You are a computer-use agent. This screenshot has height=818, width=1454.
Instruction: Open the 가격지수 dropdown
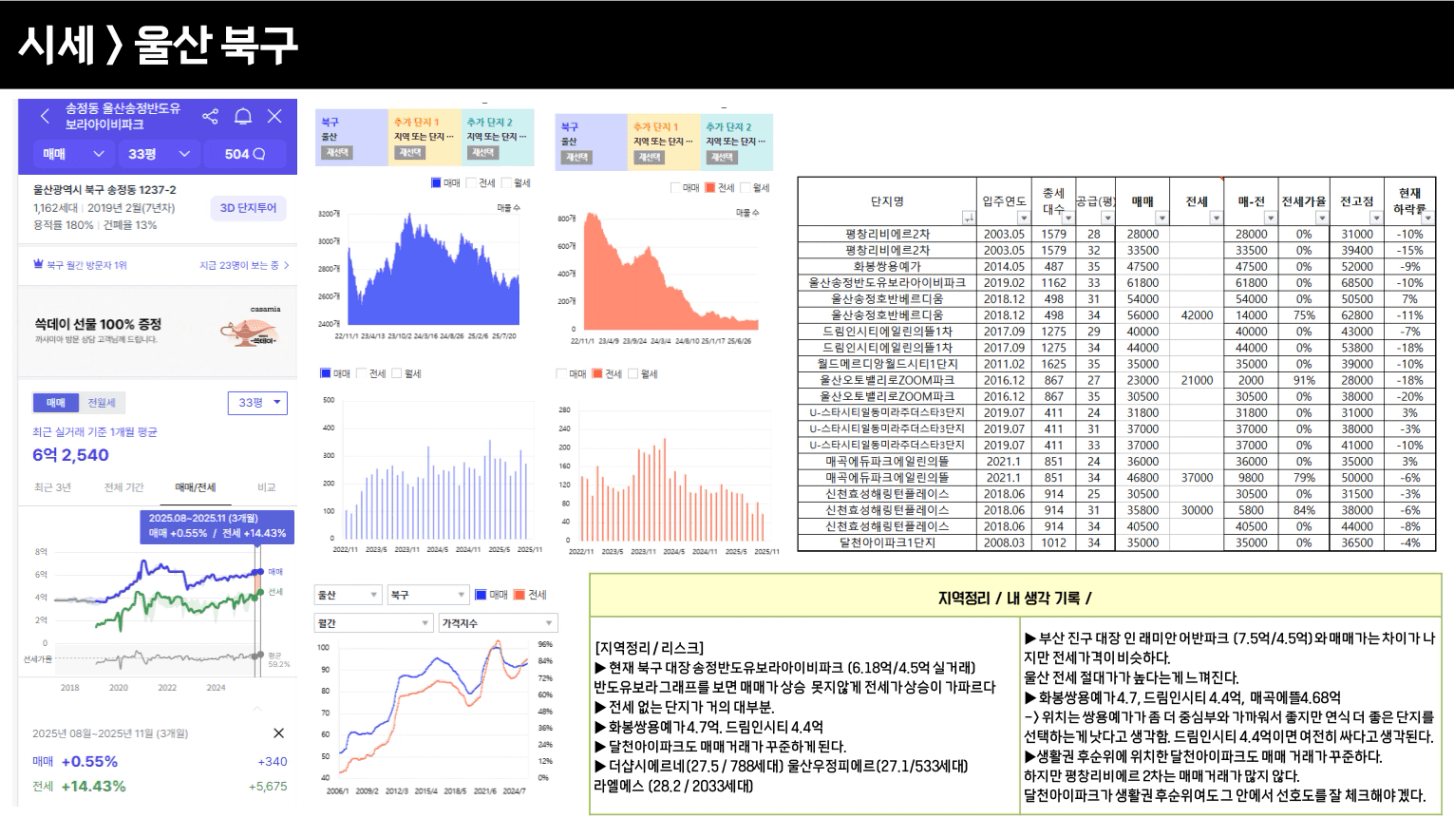pos(498,623)
